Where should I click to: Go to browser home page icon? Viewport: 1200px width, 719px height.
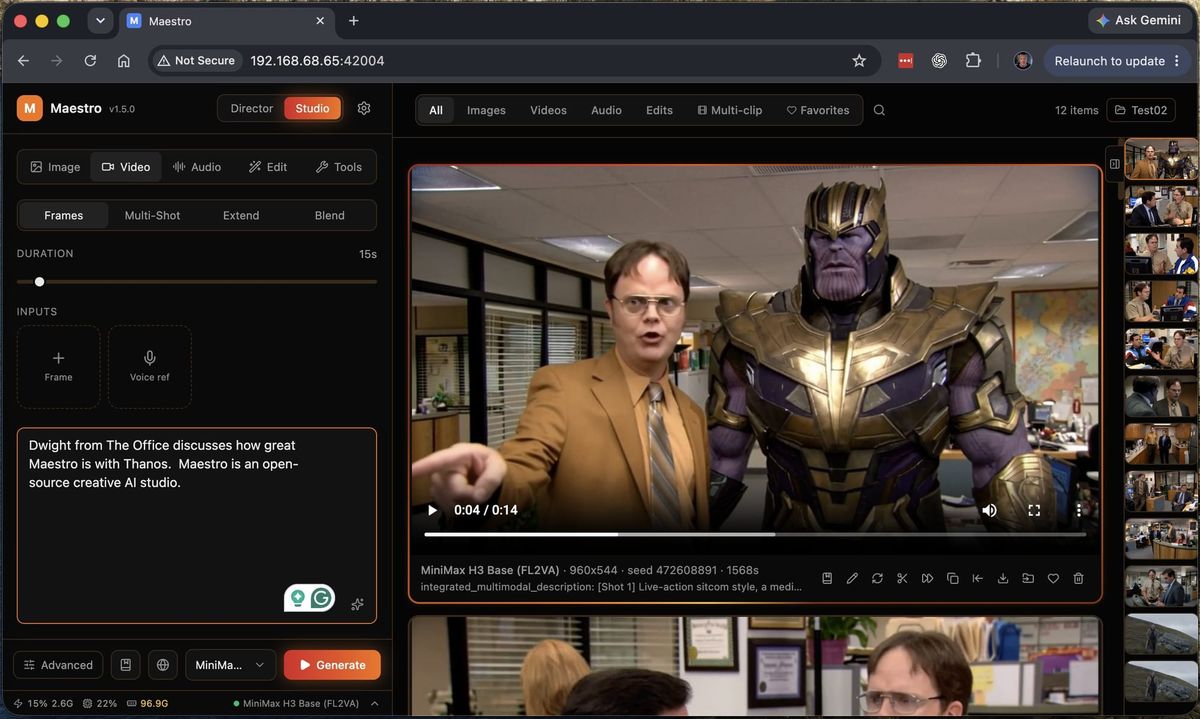[x=124, y=60]
